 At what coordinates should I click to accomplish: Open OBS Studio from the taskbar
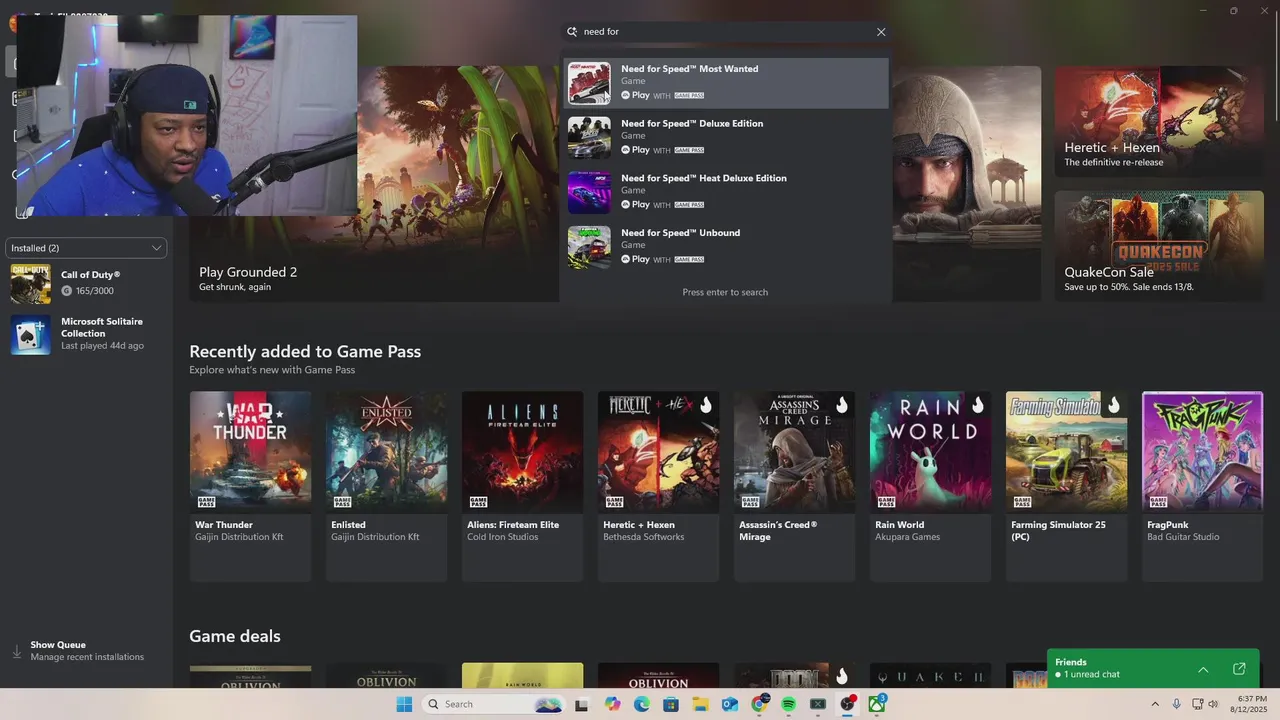(848, 704)
